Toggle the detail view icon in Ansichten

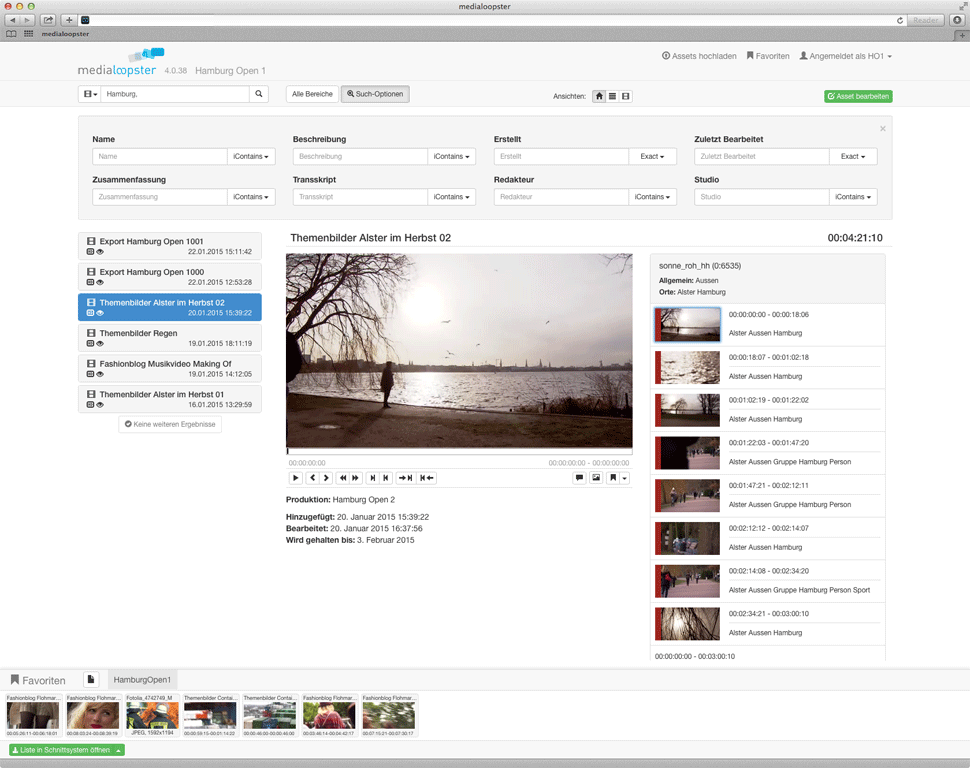pos(624,96)
